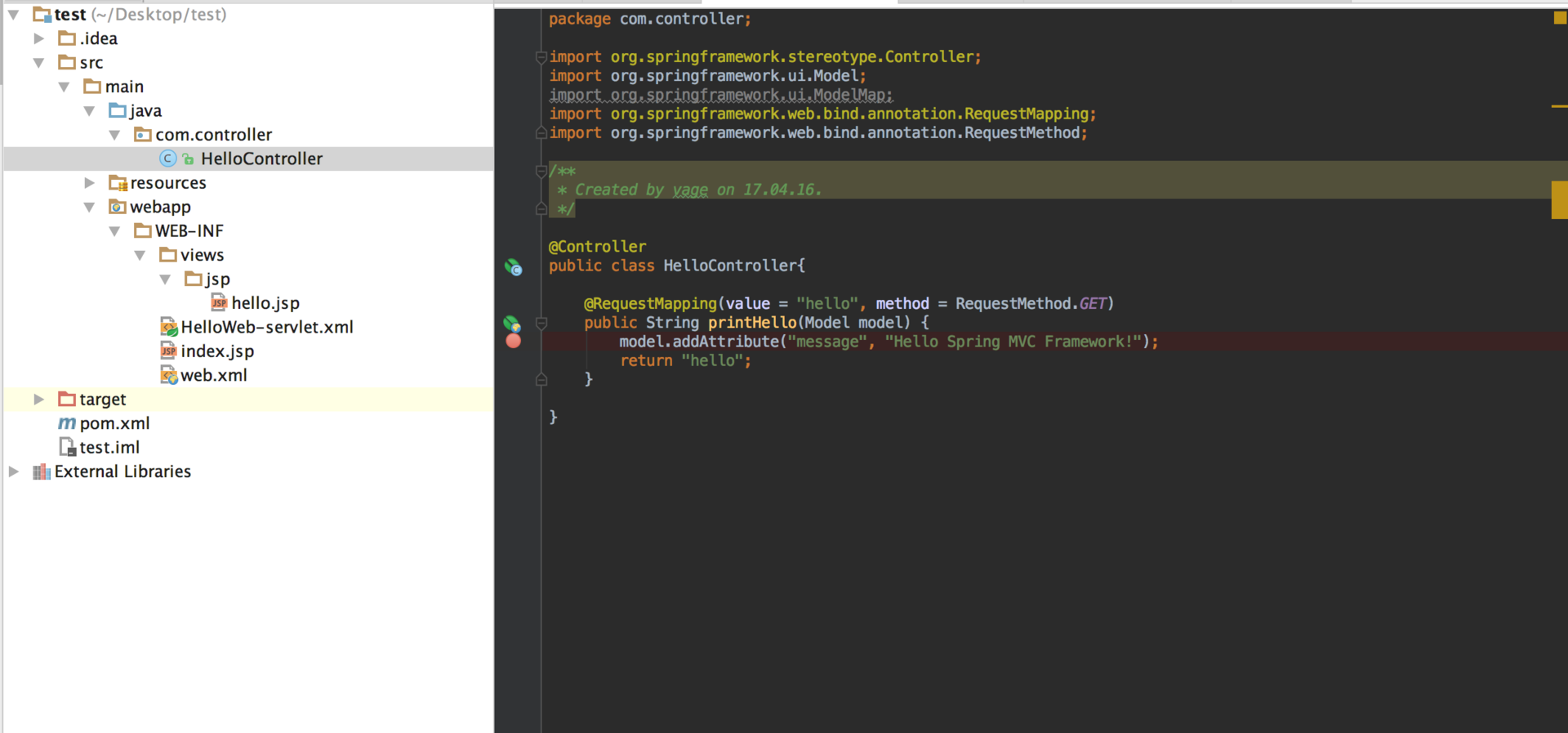
Task: Remove the red breakpoint on model.addAttribute line
Action: (514, 341)
